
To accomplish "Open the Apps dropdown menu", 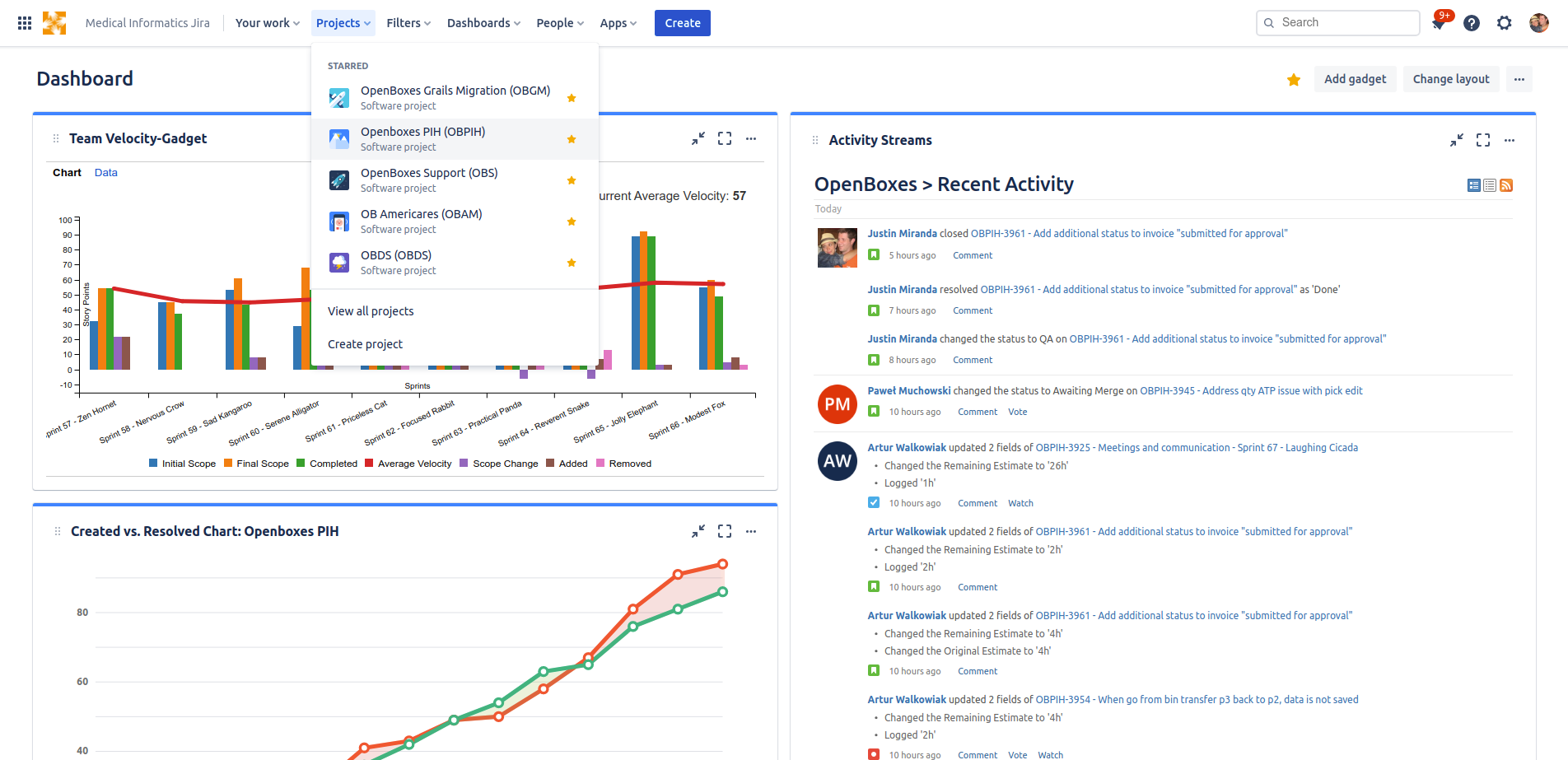I will click(618, 23).
